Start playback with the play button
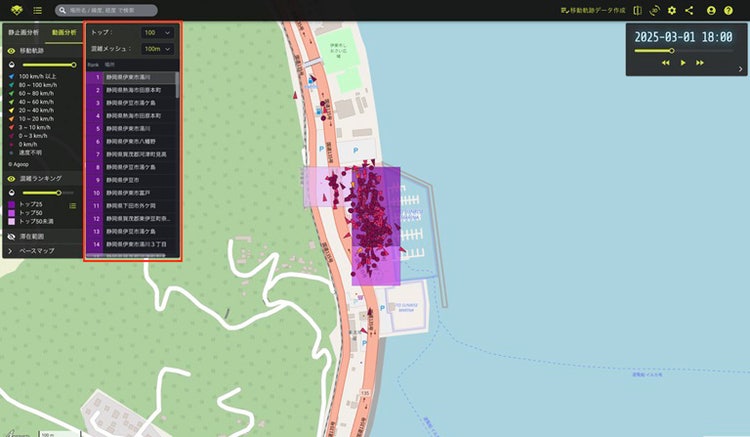 tap(683, 63)
